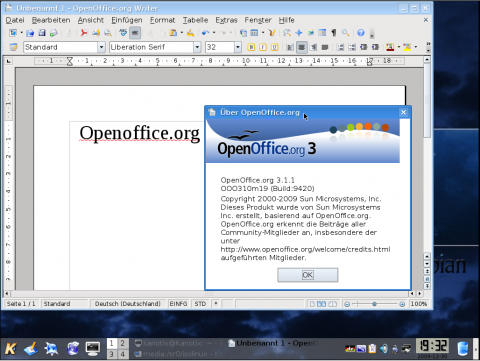
Task: Click the Insert table icon
Action: point(254,33)
